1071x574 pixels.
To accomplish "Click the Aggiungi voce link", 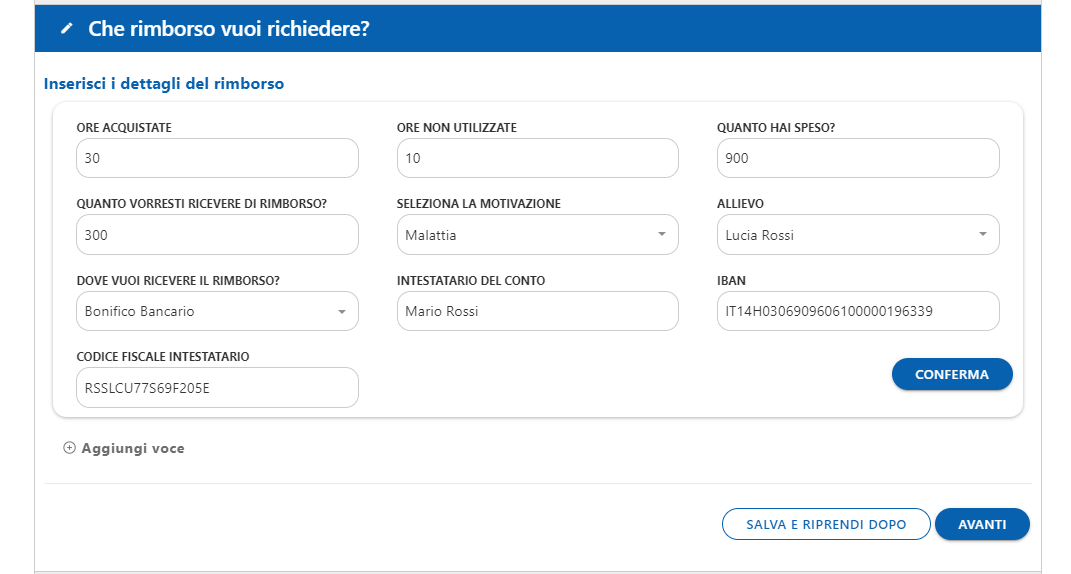I will pyautogui.click(x=133, y=448).
